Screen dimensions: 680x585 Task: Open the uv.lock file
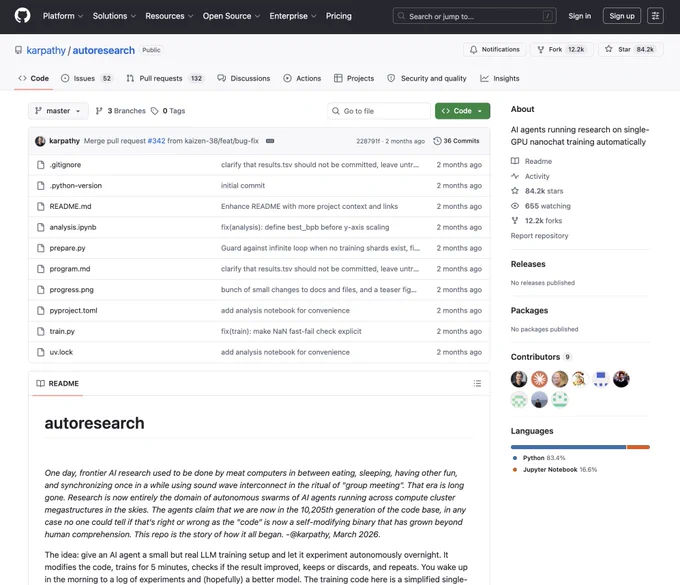pyautogui.click(x=61, y=352)
